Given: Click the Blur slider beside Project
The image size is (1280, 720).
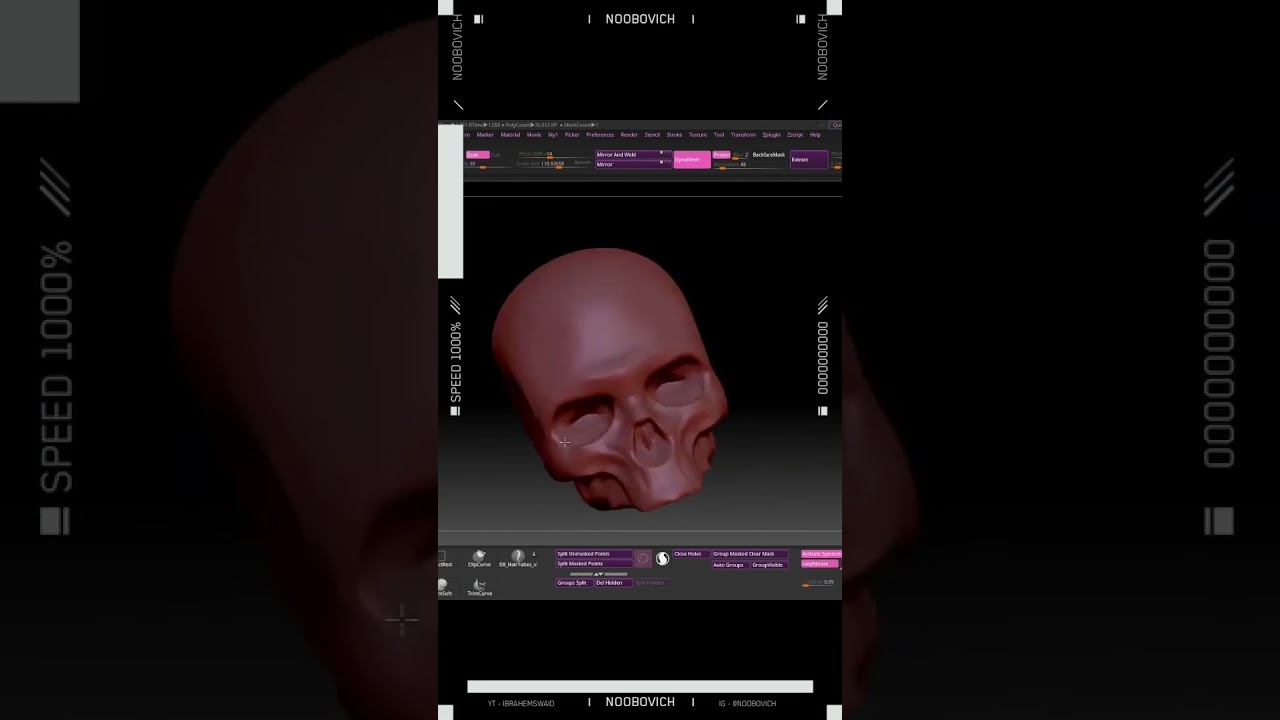Looking at the screenshot, I should 743,155.
